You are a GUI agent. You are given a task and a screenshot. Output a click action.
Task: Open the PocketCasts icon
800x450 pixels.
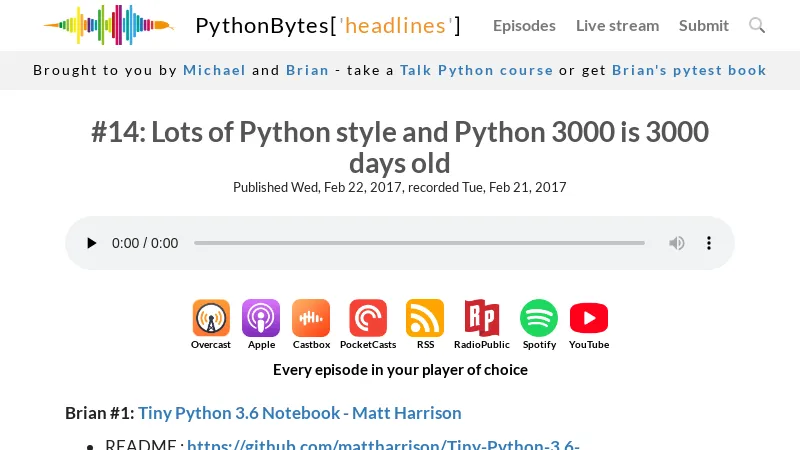(368, 319)
